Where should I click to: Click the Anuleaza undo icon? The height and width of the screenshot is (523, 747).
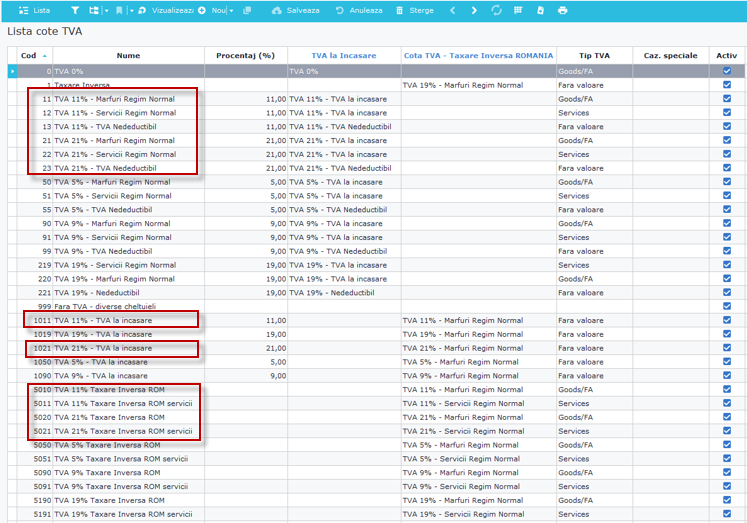click(x=339, y=10)
